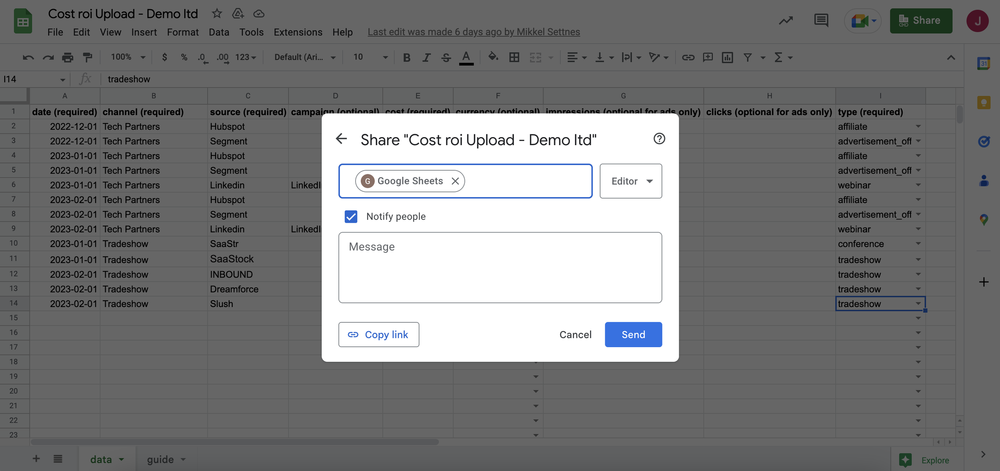
Task: Toggle bold formatting
Action: point(406,57)
